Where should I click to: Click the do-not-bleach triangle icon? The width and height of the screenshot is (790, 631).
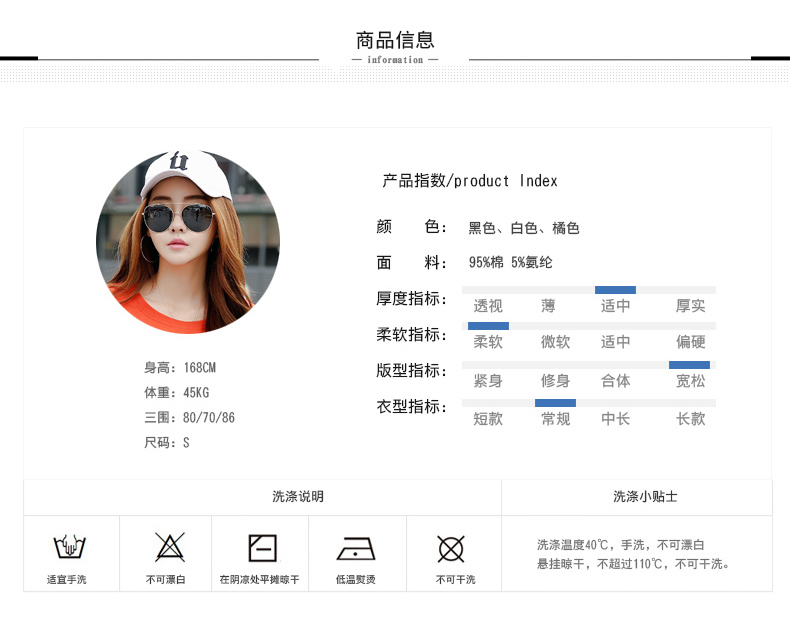[169, 547]
